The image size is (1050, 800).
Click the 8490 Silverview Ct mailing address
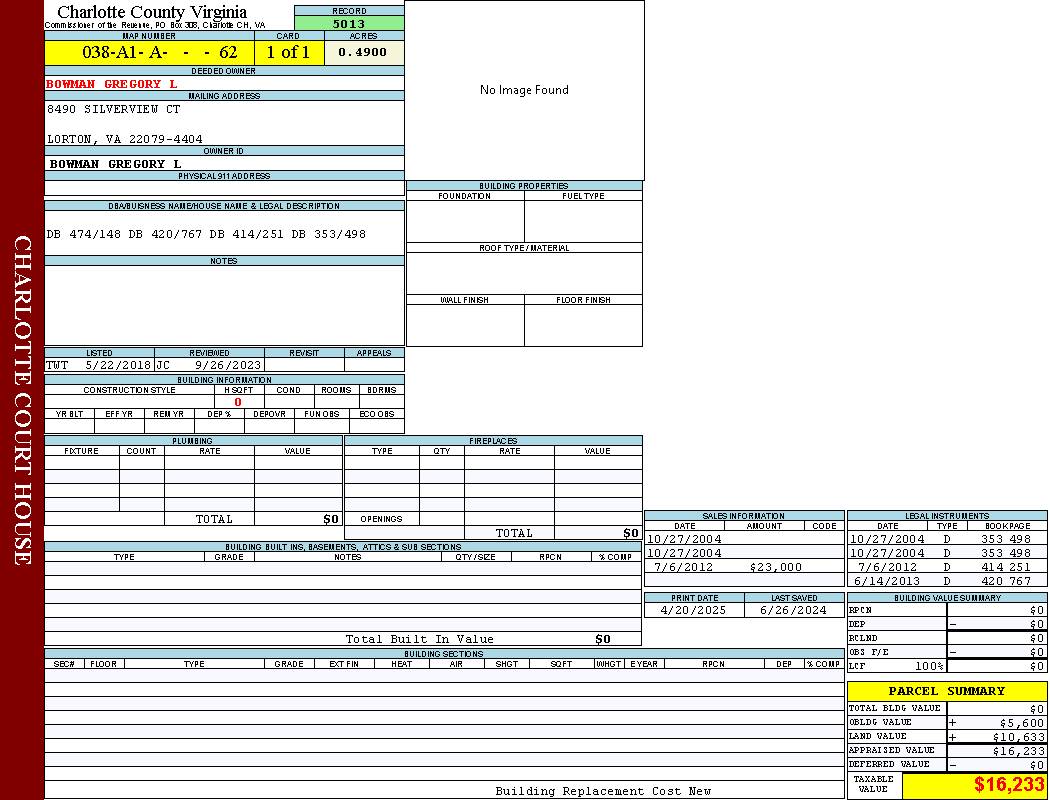(x=114, y=109)
